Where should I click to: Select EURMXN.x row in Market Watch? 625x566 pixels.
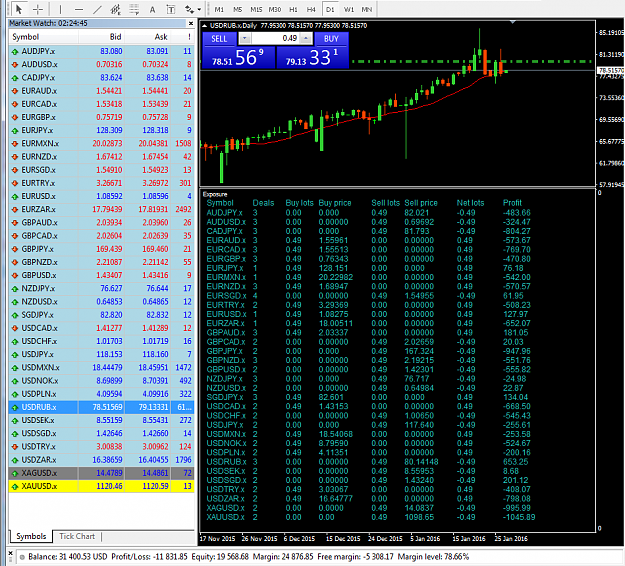pos(102,143)
